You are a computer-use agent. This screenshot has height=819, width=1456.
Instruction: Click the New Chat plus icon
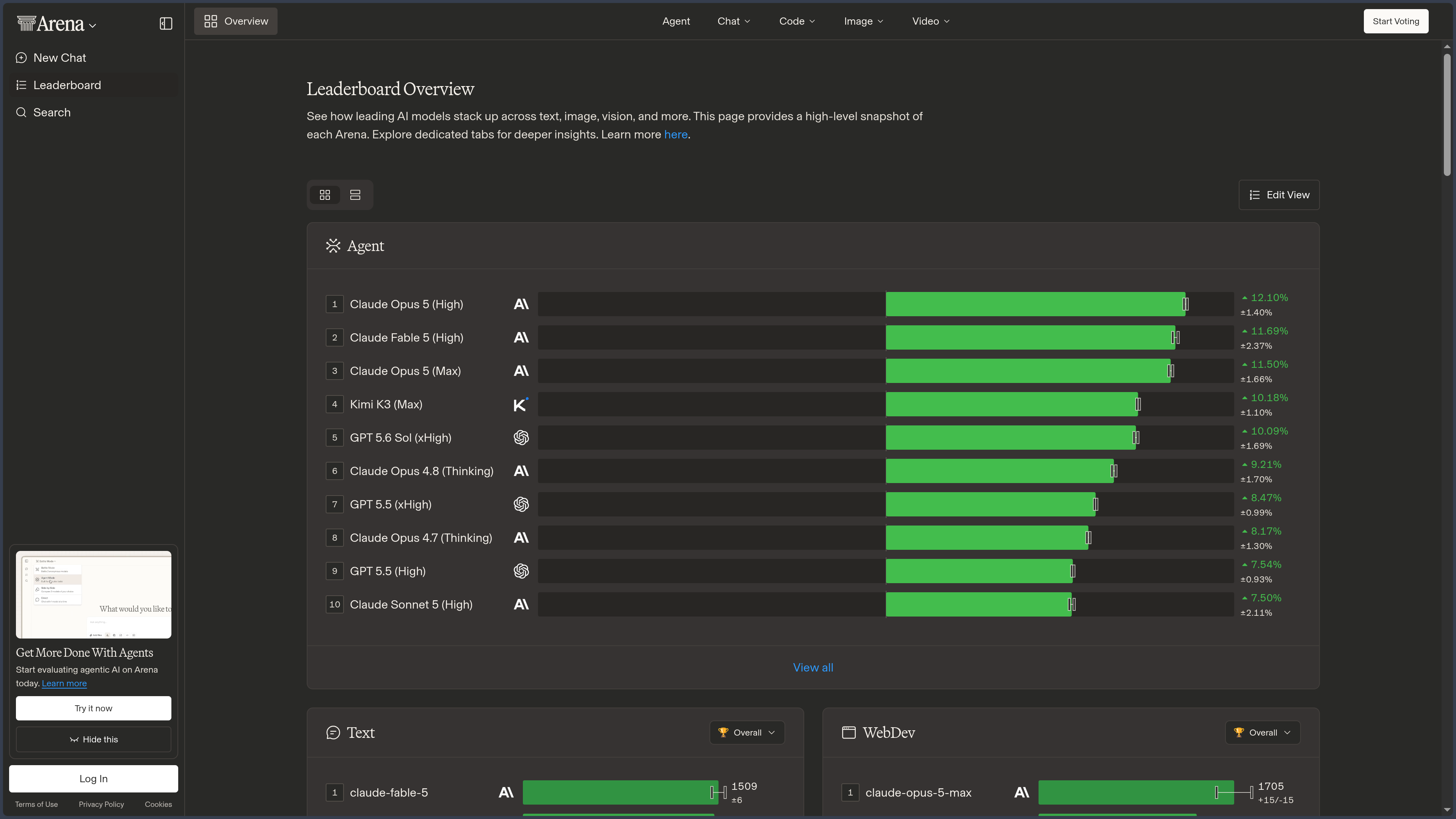pyautogui.click(x=22, y=58)
